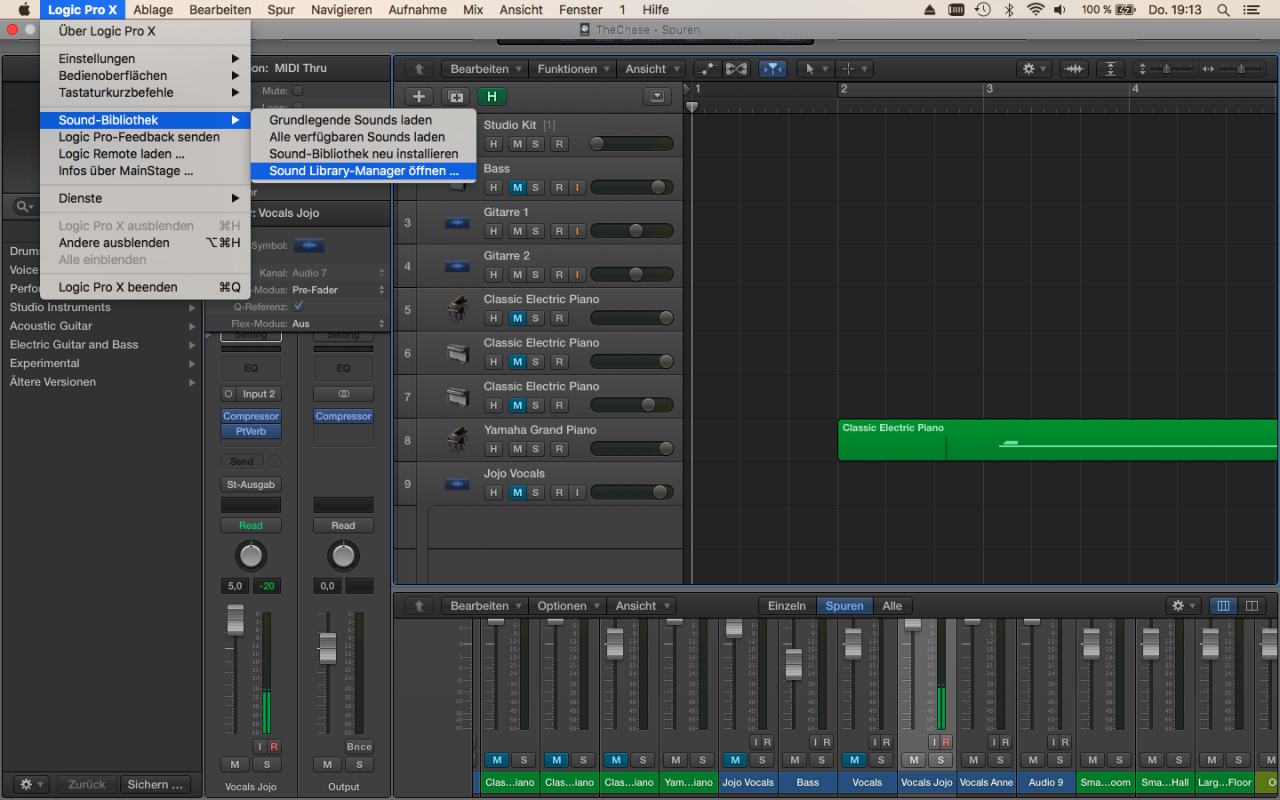Toggle the Q-Referenz checkbox
This screenshot has height=800, width=1280.
point(298,306)
